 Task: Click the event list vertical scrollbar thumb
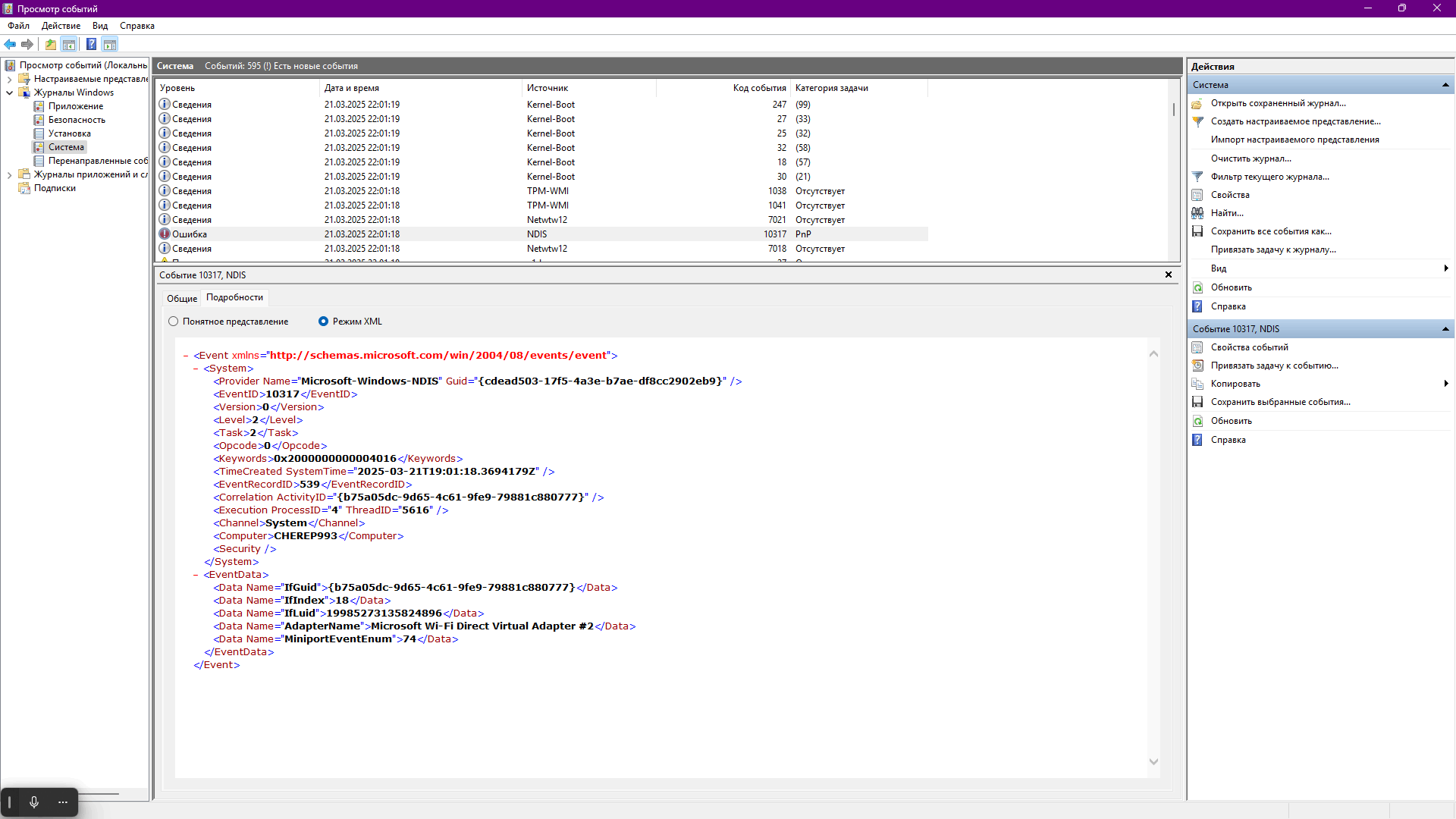pos(1174,109)
